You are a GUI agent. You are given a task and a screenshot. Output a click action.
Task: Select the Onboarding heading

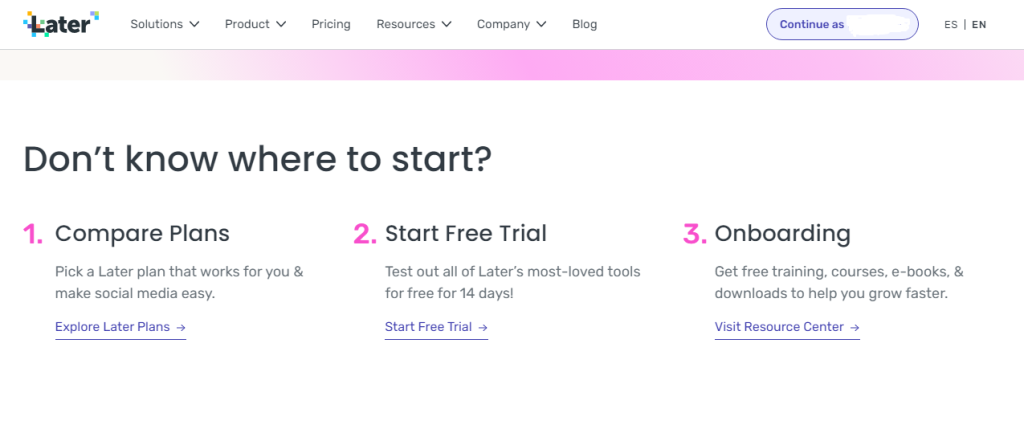click(782, 234)
